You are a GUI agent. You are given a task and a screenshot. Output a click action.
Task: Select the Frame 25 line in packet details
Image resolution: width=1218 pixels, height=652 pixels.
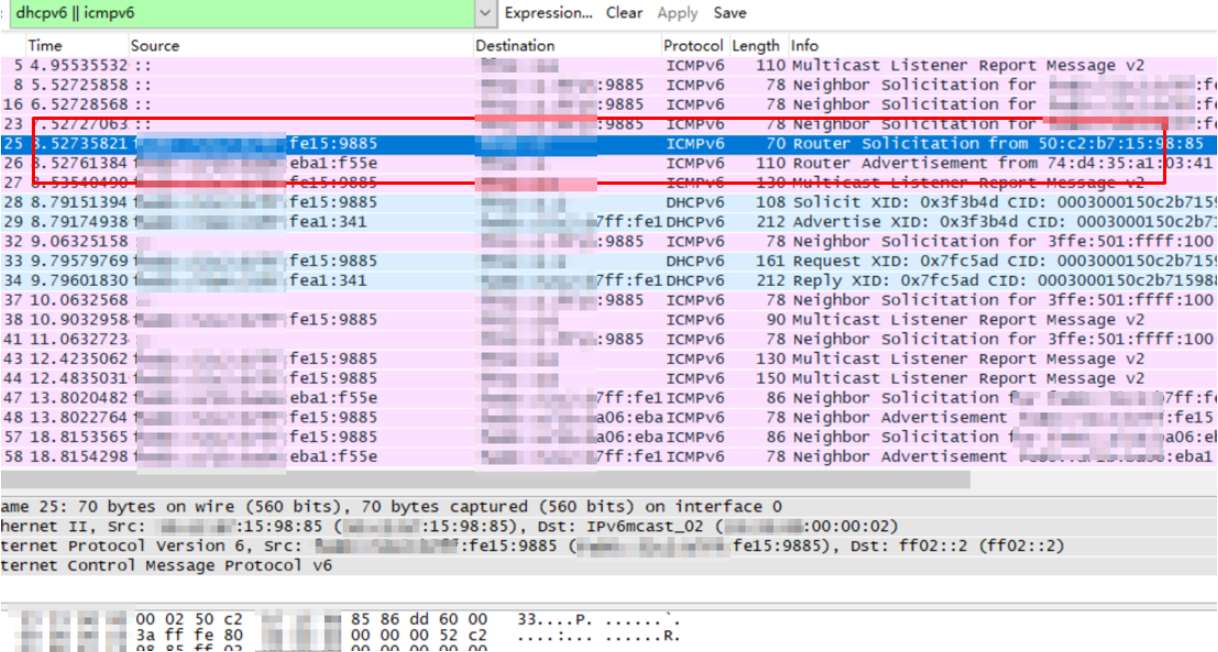coord(609,506)
